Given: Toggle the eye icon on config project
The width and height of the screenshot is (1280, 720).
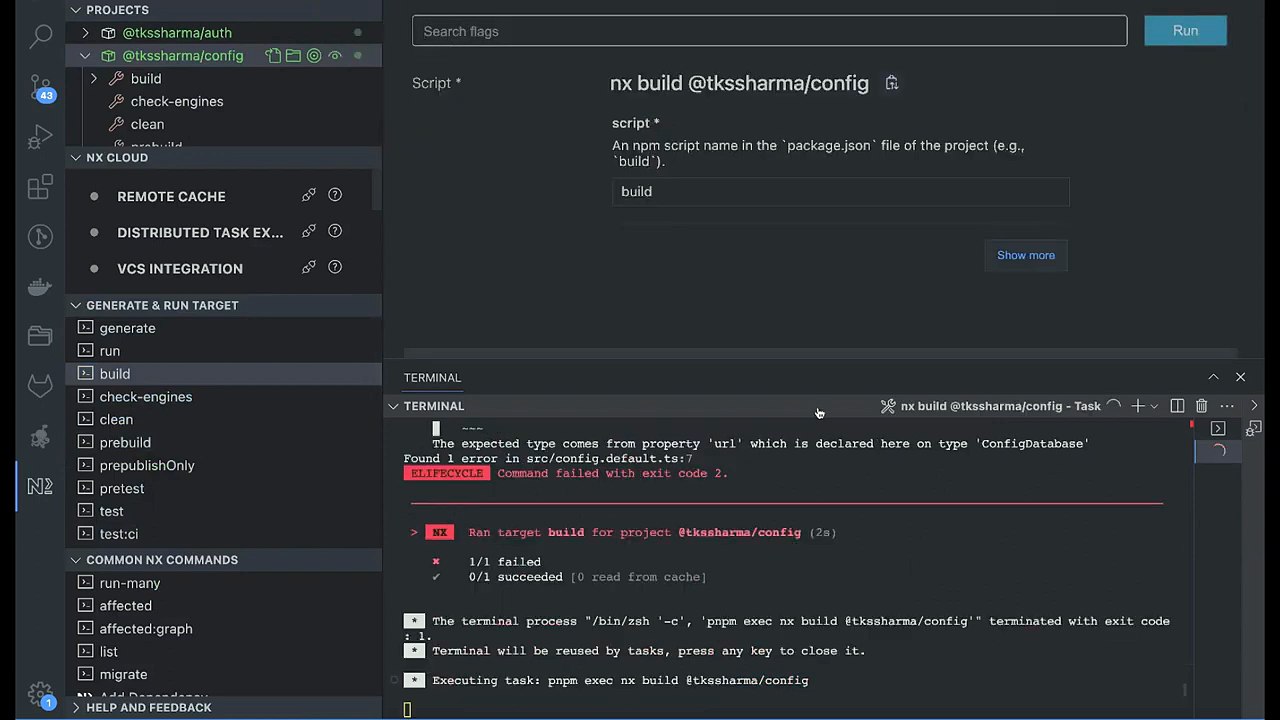Looking at the screenshot, I should [335, 56].
